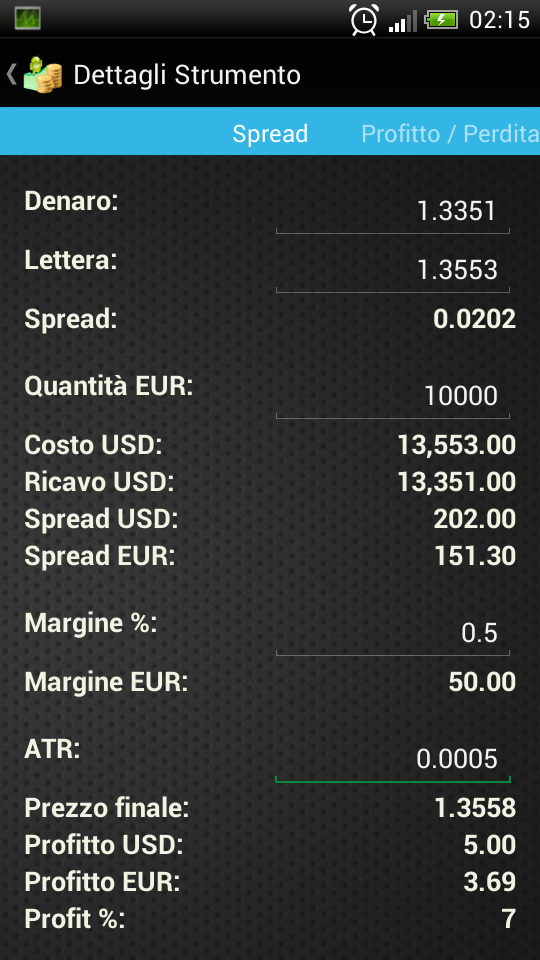
Task: Tap the green notification icon in status bar
Action: [x=27, y=18]
